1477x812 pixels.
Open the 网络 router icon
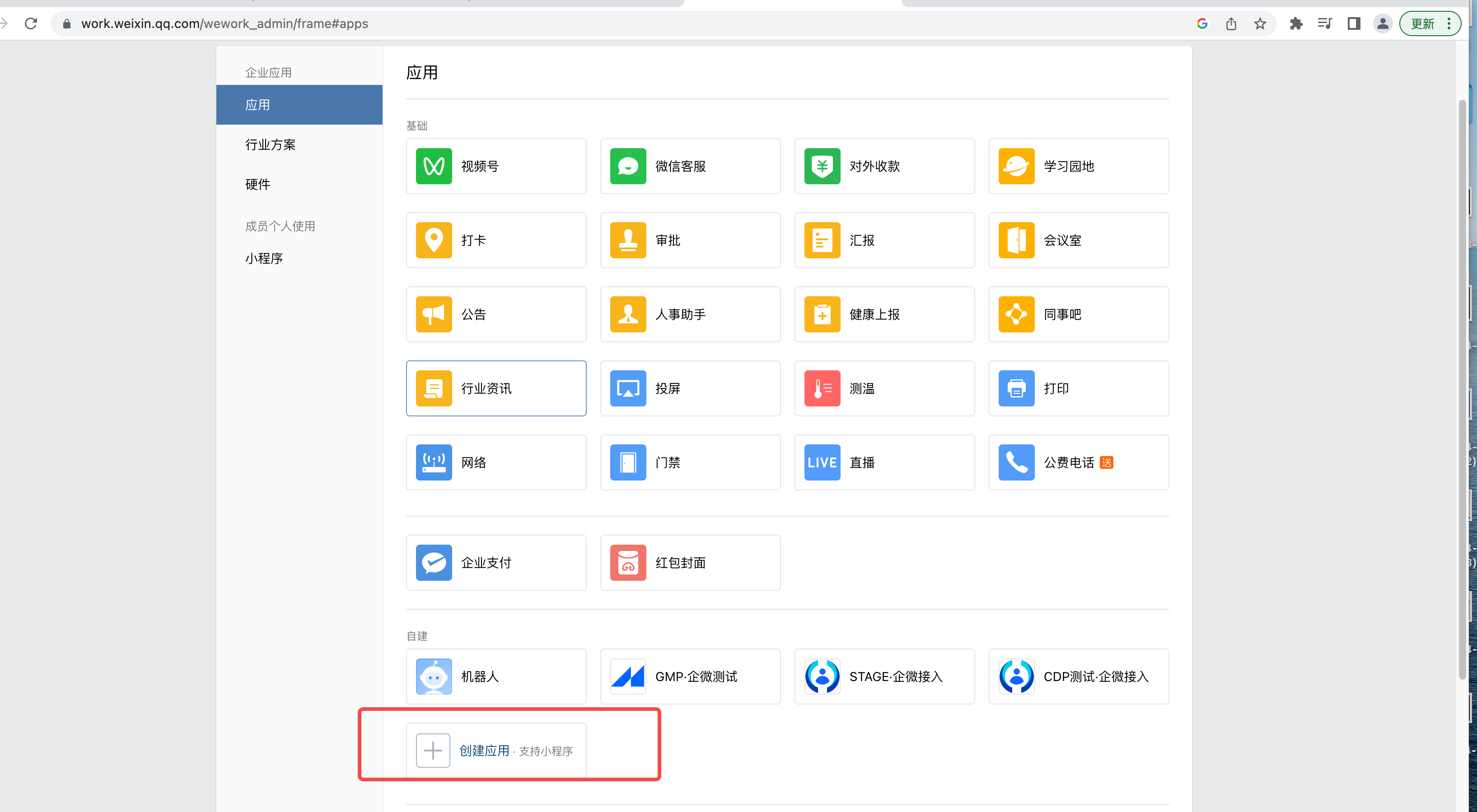(434, 462)
